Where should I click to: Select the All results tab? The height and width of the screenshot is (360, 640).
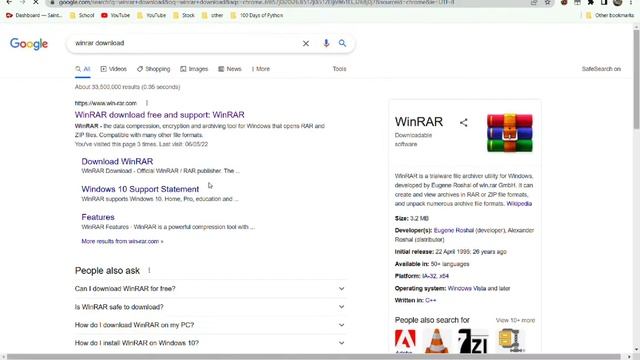[x=83, y=69]
